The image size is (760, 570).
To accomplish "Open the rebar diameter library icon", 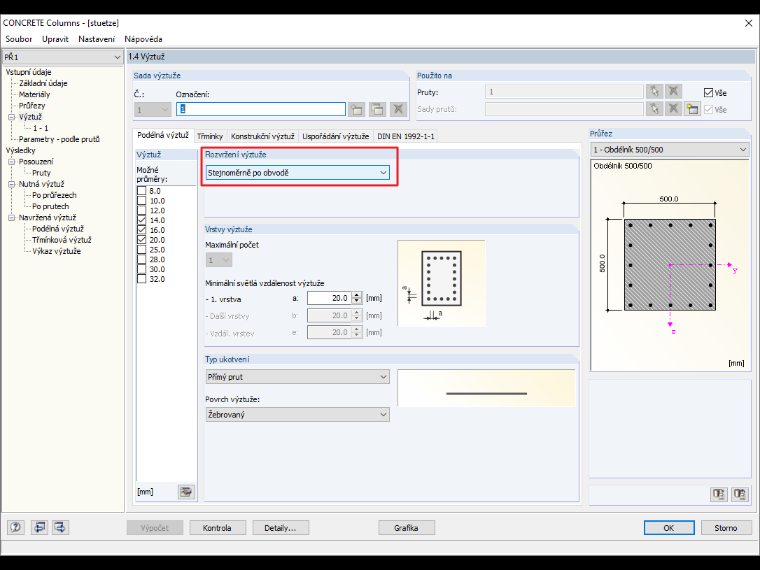I will point(186,492).
